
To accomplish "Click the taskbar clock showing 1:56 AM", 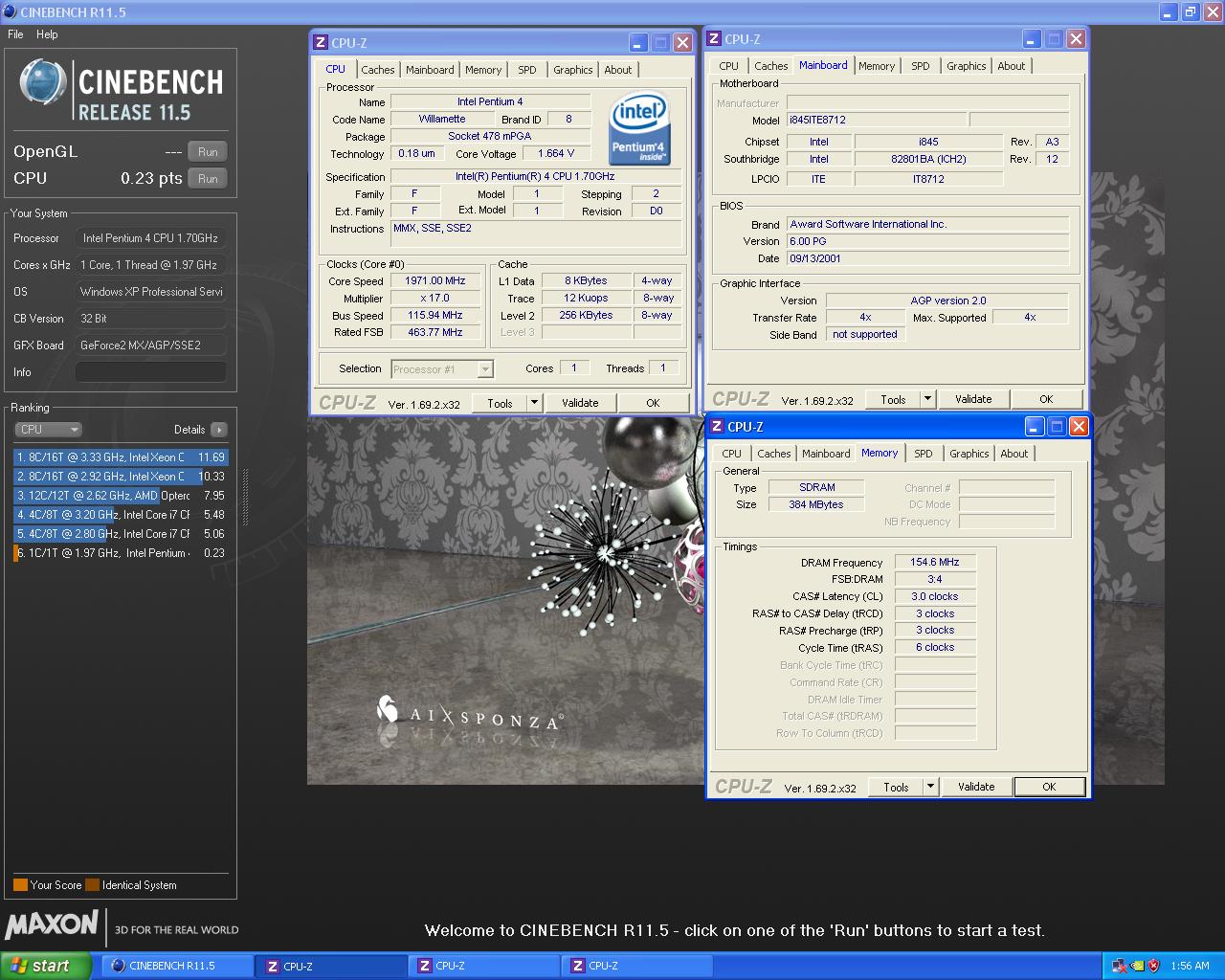I will pyautogui.click(x=1190, y=967).
